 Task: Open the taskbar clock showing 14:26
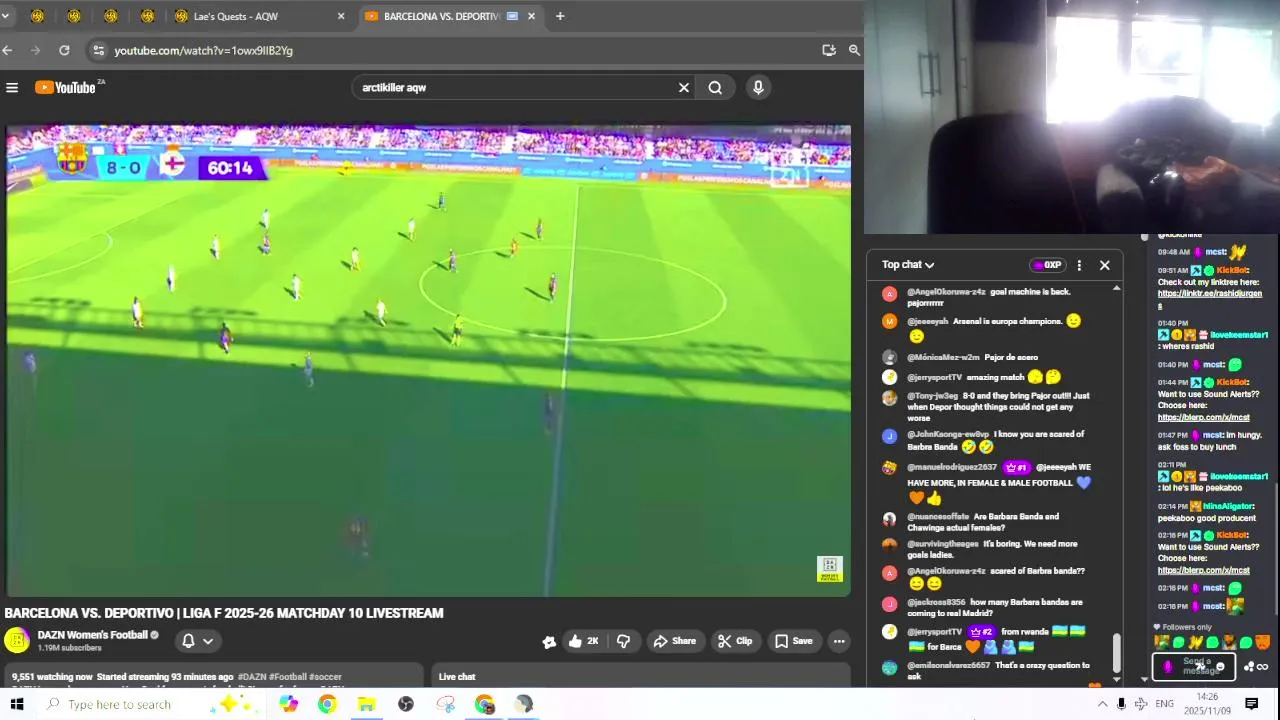click(x=1207, y=704)
